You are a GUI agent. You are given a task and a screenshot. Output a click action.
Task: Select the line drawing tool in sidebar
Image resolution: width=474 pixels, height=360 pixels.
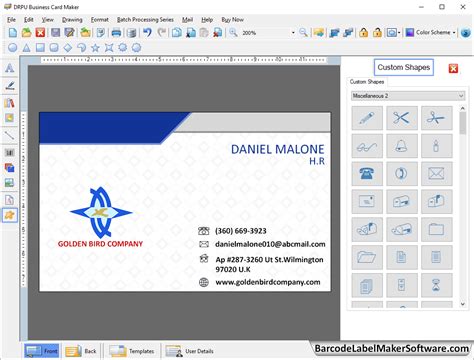coord(10,135)
